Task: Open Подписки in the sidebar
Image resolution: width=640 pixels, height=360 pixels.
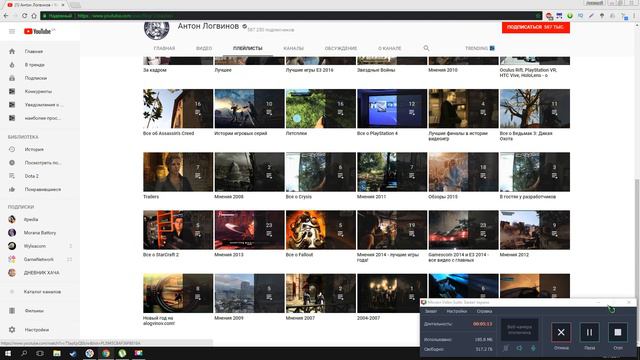Action: (36, 78)
